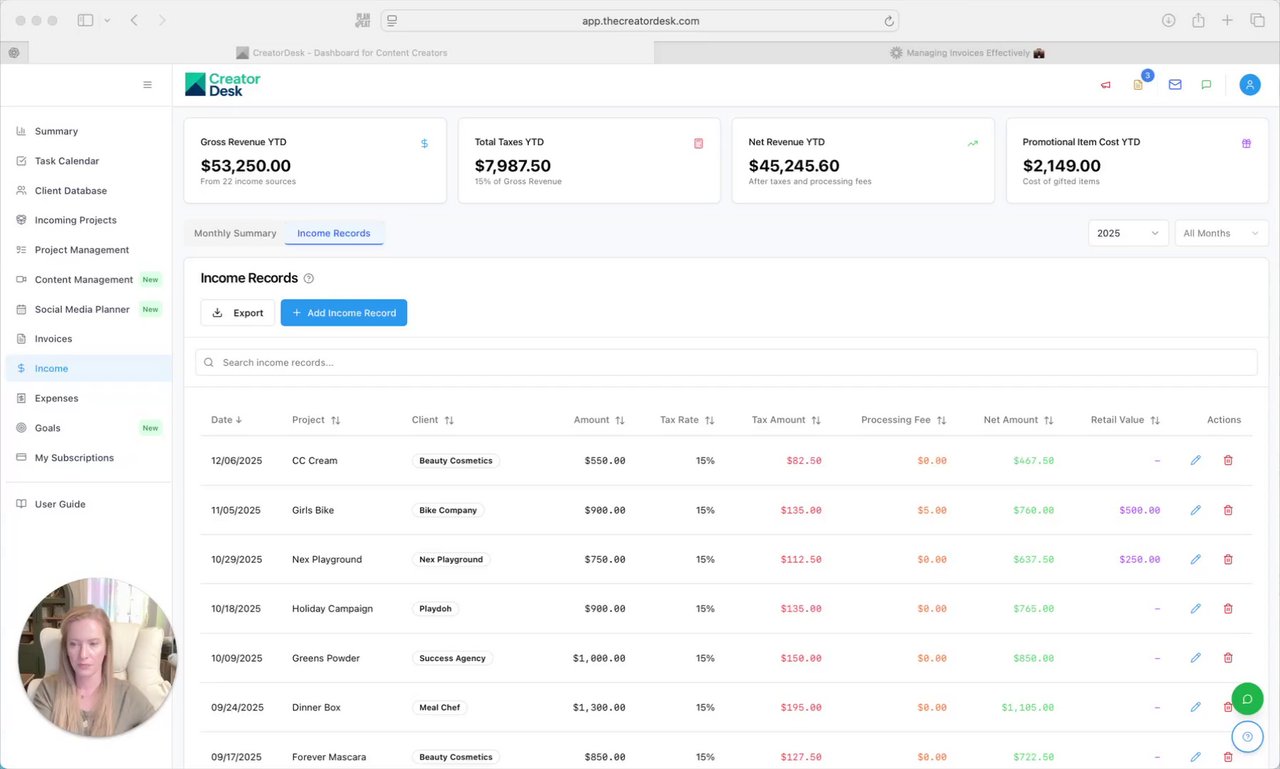Reload the page in Safari address bar

(888, 21)
